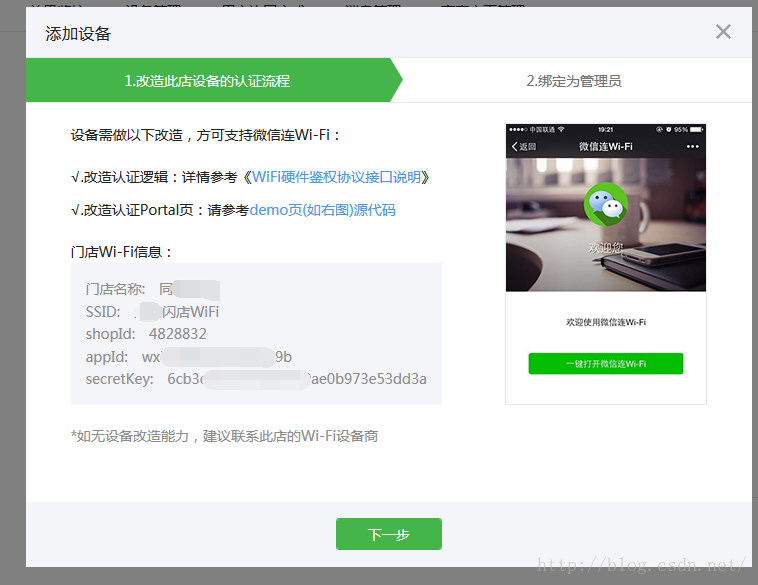The image size is (758, 585).
Task: Click 欢迎使用微信连Wi-Fi text in preview
Action: tap(606, 322)
